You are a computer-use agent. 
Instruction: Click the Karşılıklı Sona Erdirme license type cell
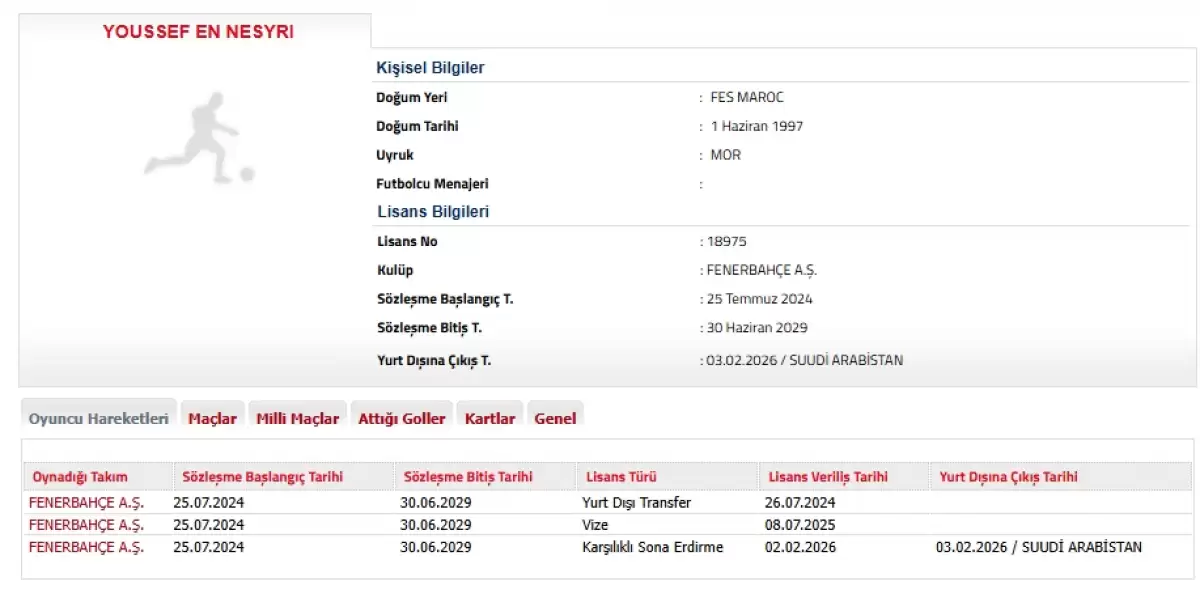tap(652, 547)
